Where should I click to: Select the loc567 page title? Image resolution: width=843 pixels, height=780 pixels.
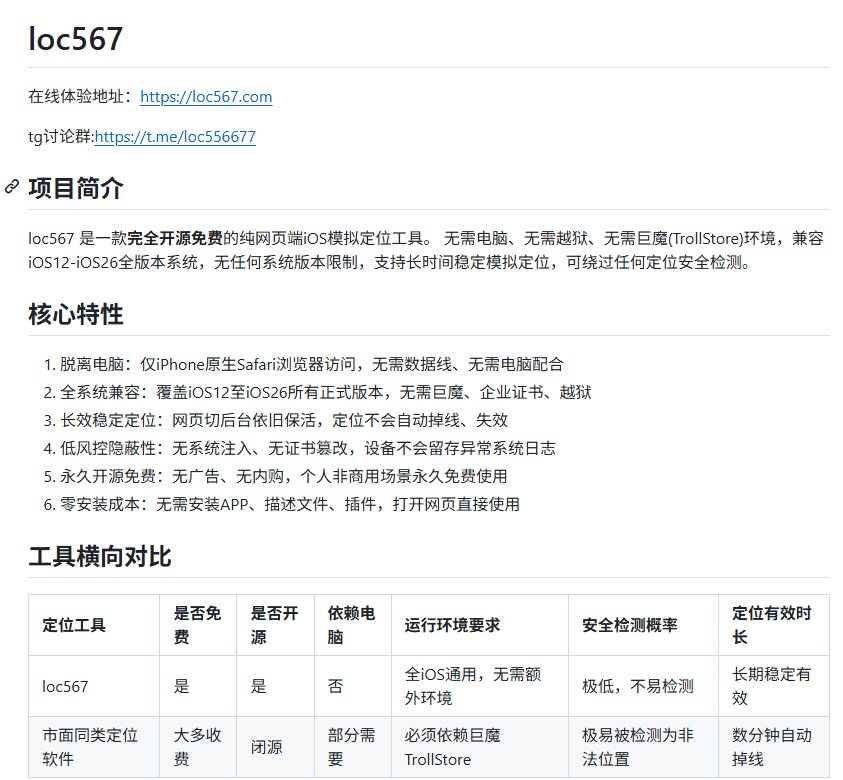pyautogui.click(x=75, y=39)
